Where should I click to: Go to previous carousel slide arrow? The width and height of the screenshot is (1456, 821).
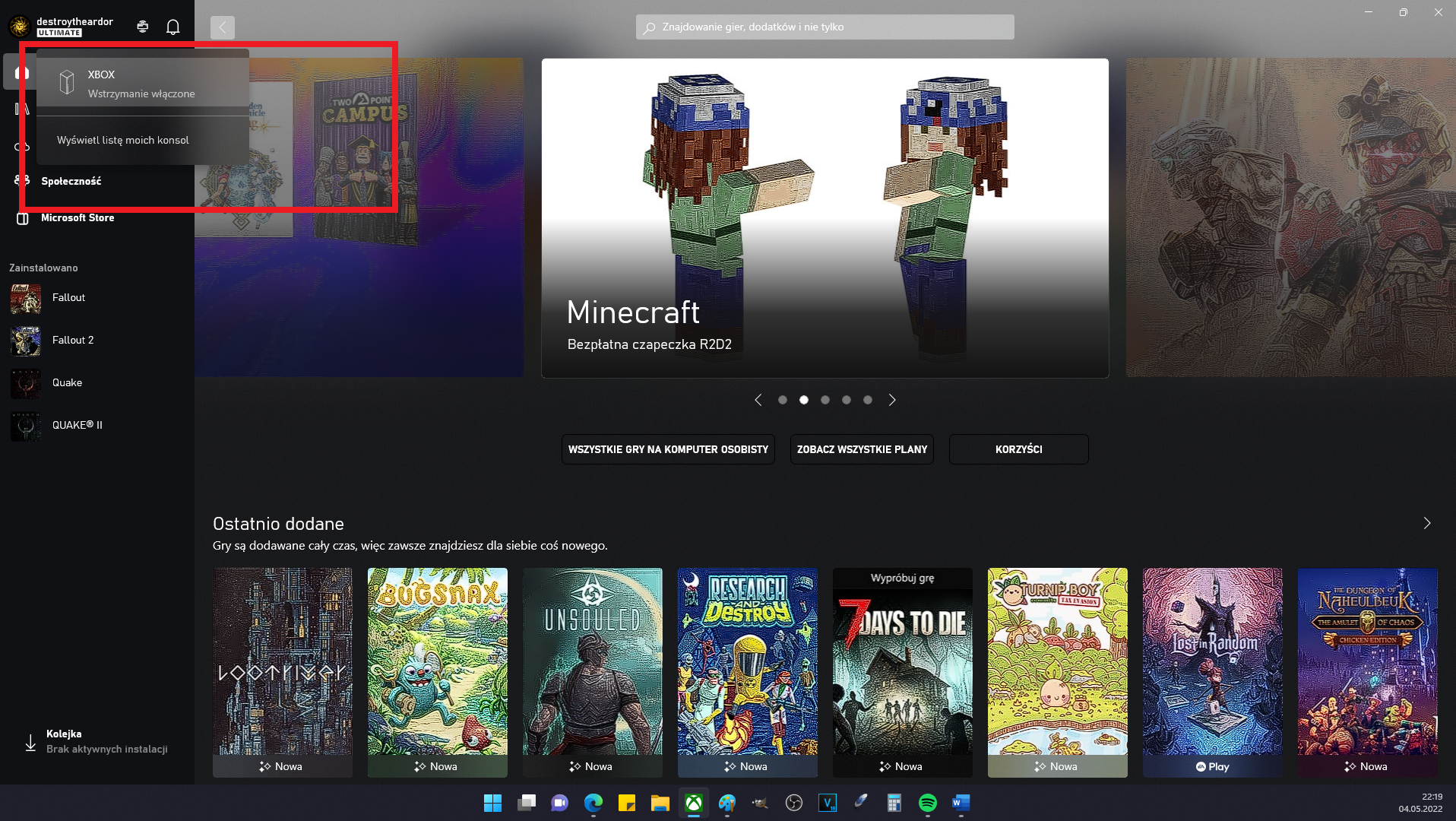[758, 400]
